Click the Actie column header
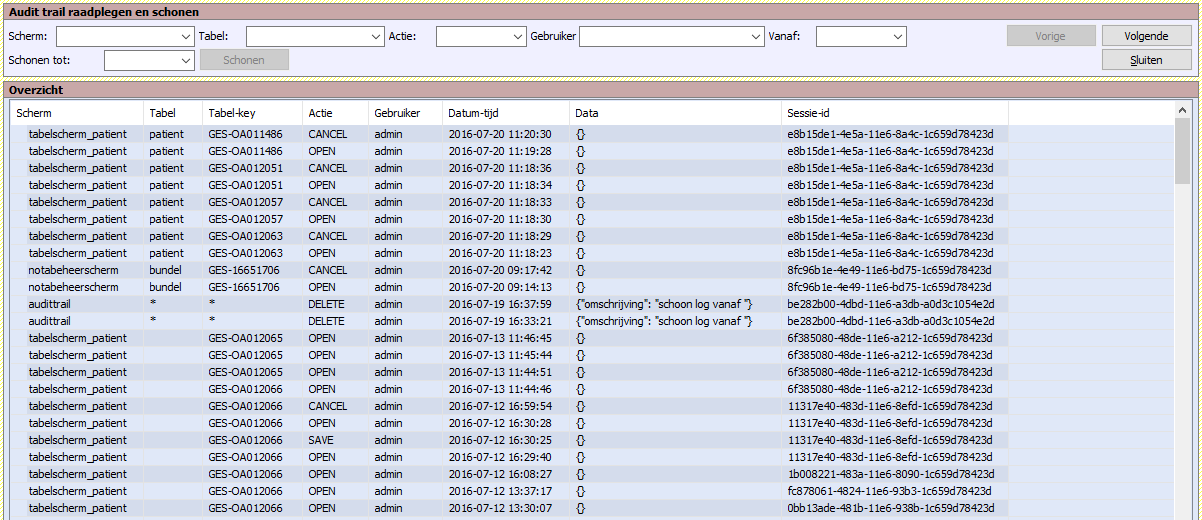 coord(334,113)
